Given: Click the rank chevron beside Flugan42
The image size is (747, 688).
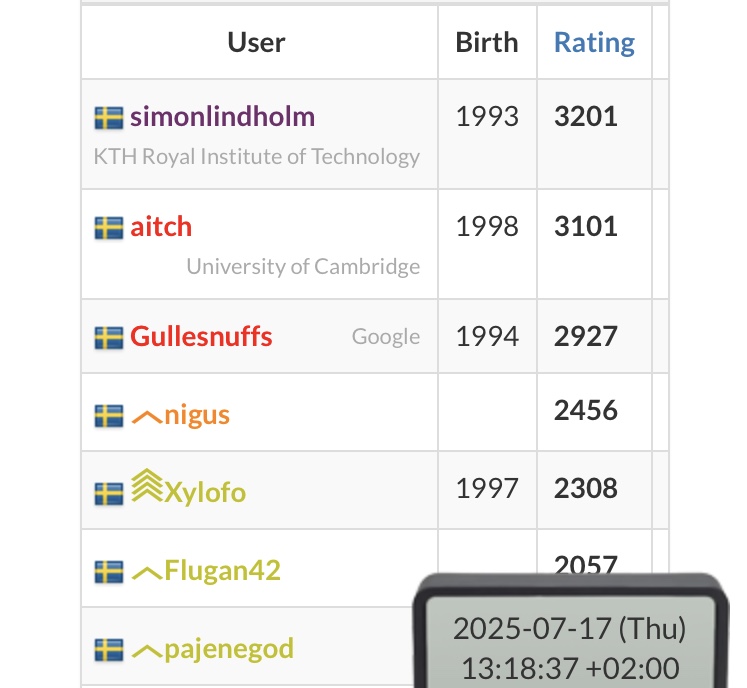Looking at the screenshot, I should (147, 573).
